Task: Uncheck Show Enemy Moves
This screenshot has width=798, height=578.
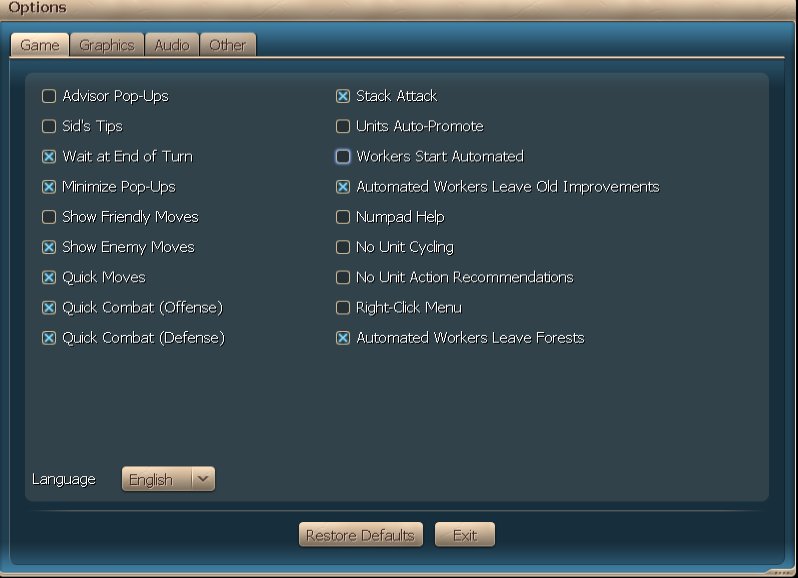Action: coord(49,247)
